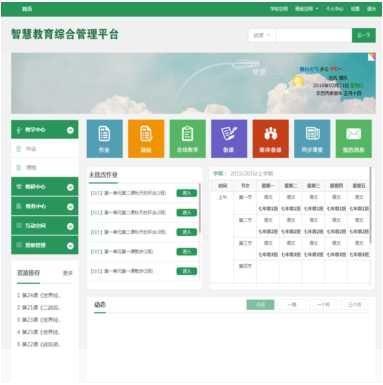Open ranking item number 5 (第22课)

click(39, 344)
